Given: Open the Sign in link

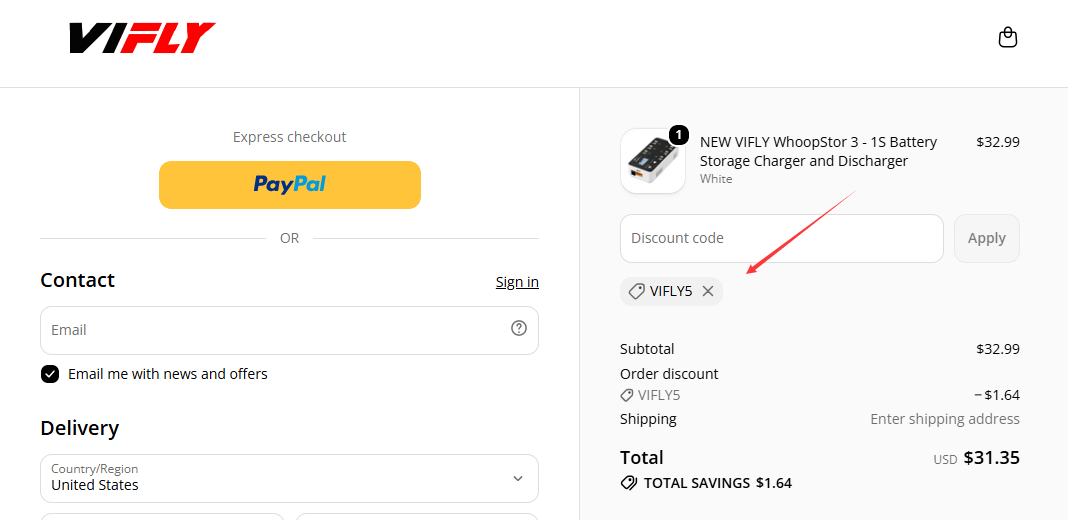Looking at the screenshot, I should pyautogui.click(x=517, y=282).
